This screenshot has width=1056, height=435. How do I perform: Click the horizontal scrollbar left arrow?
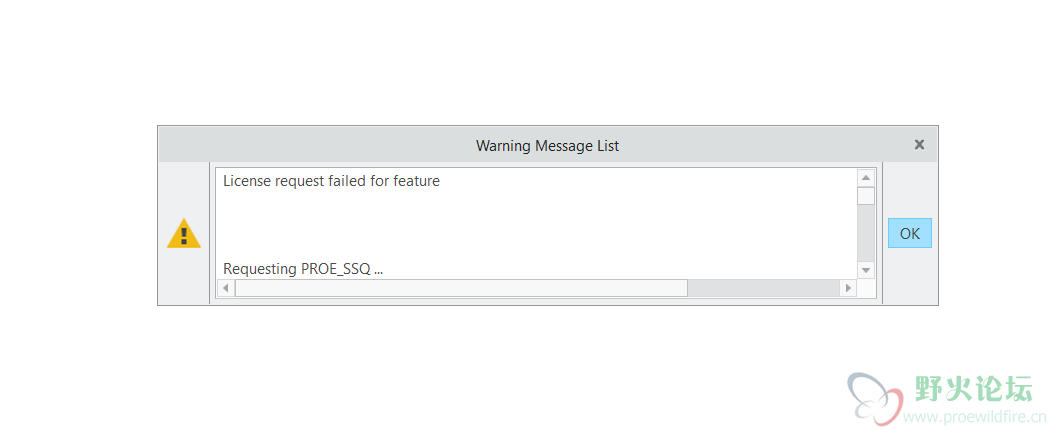[x=226, y=288]
